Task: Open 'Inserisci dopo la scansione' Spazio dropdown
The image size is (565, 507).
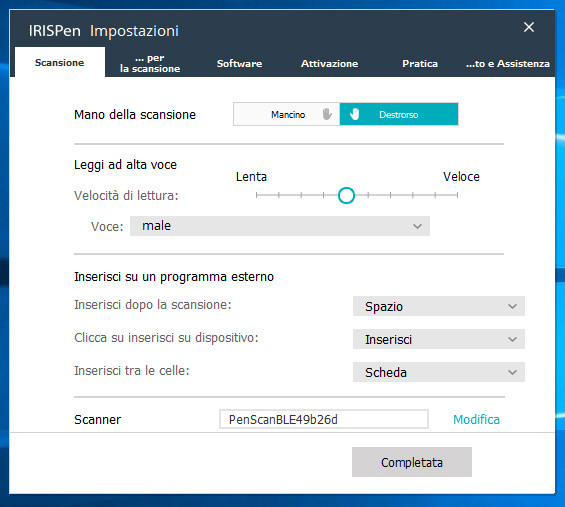Action: pos(439,306)
